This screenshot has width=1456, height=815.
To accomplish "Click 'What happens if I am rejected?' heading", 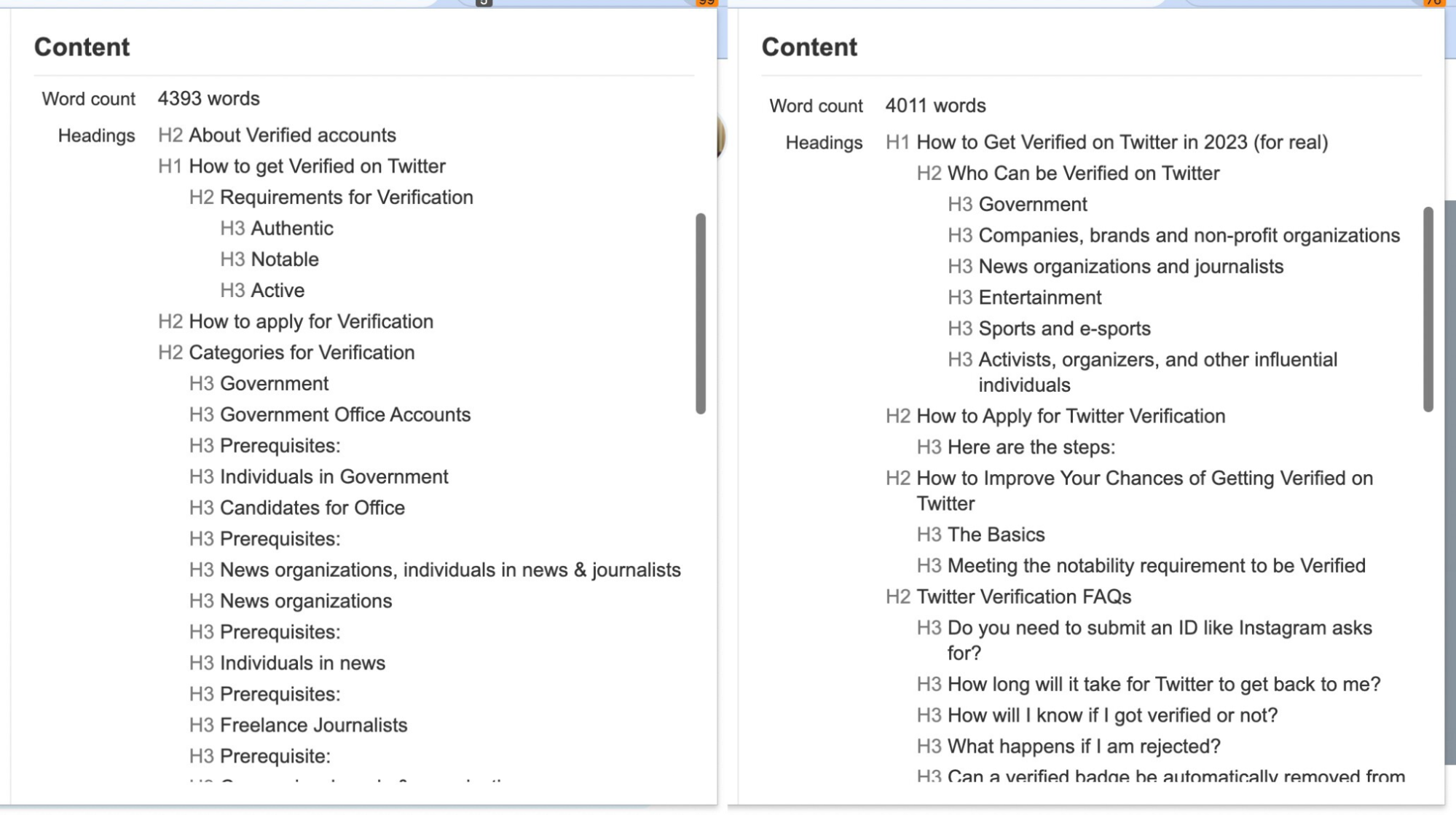I will point(1083,747).
